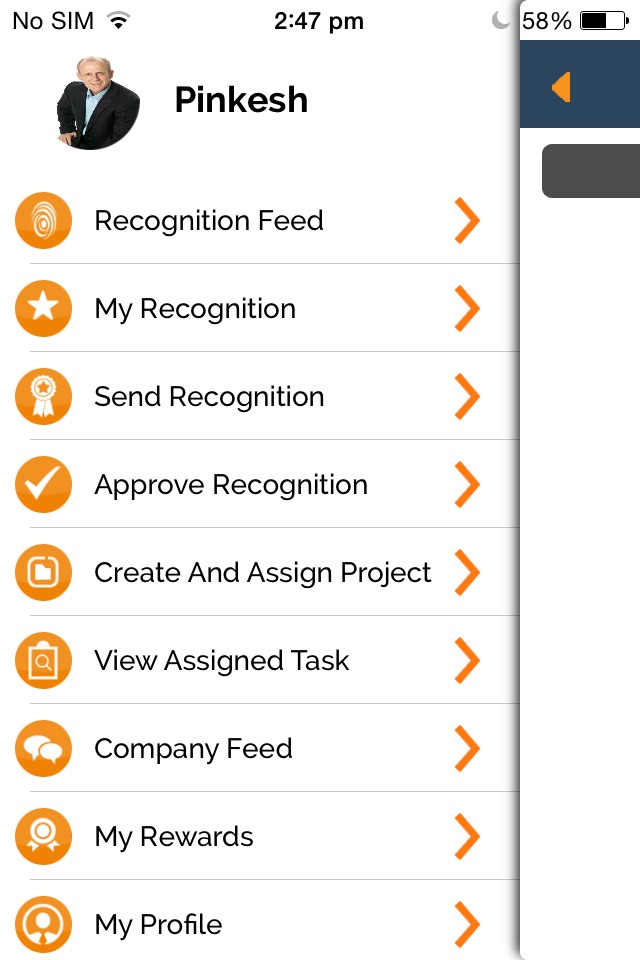Viewport: 640px width, 960px height.
Task: Tap the orange back arrow in header
Action: point(561,87)
